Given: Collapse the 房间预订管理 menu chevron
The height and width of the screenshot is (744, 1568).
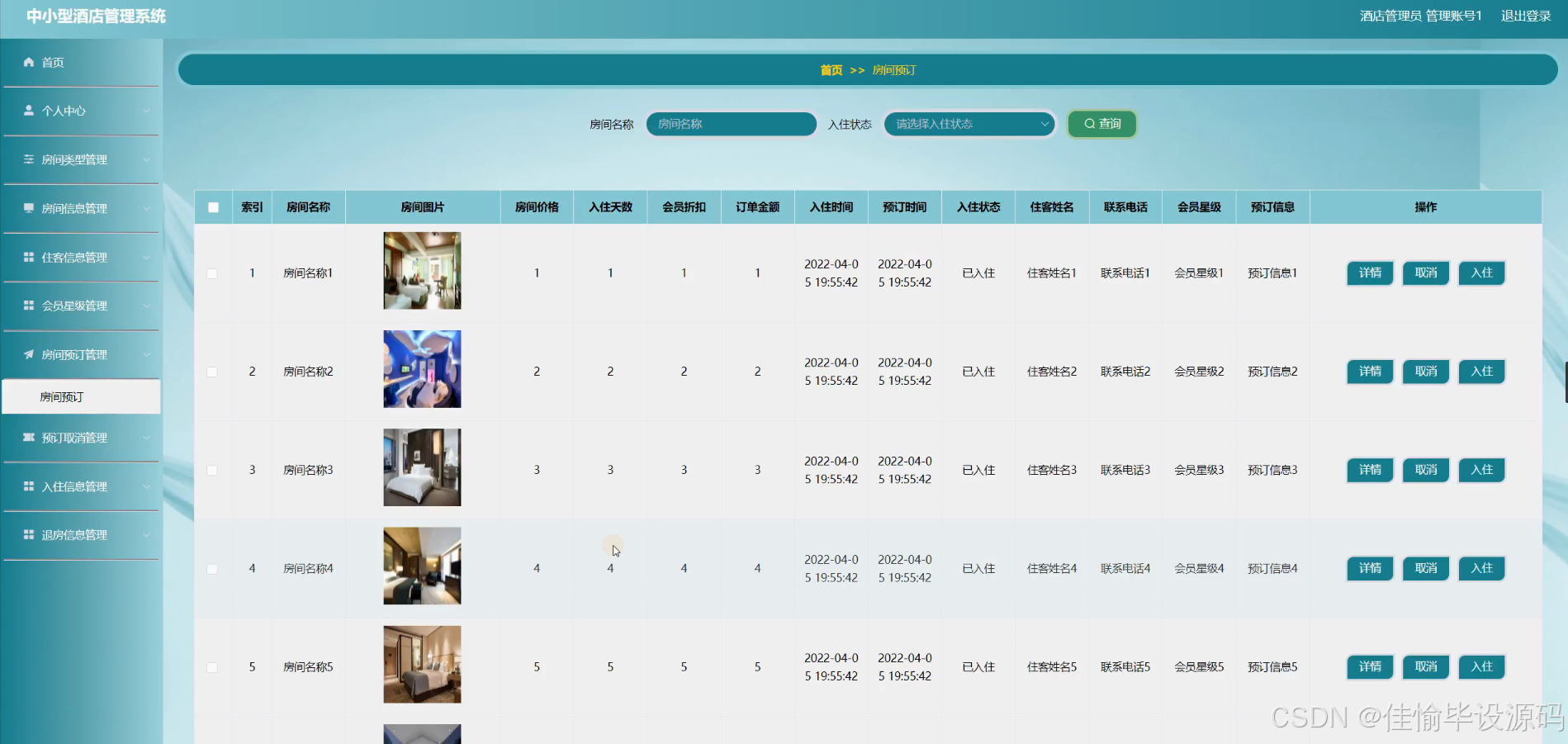Looking at the screenshot, I should (x=146, y=354).
